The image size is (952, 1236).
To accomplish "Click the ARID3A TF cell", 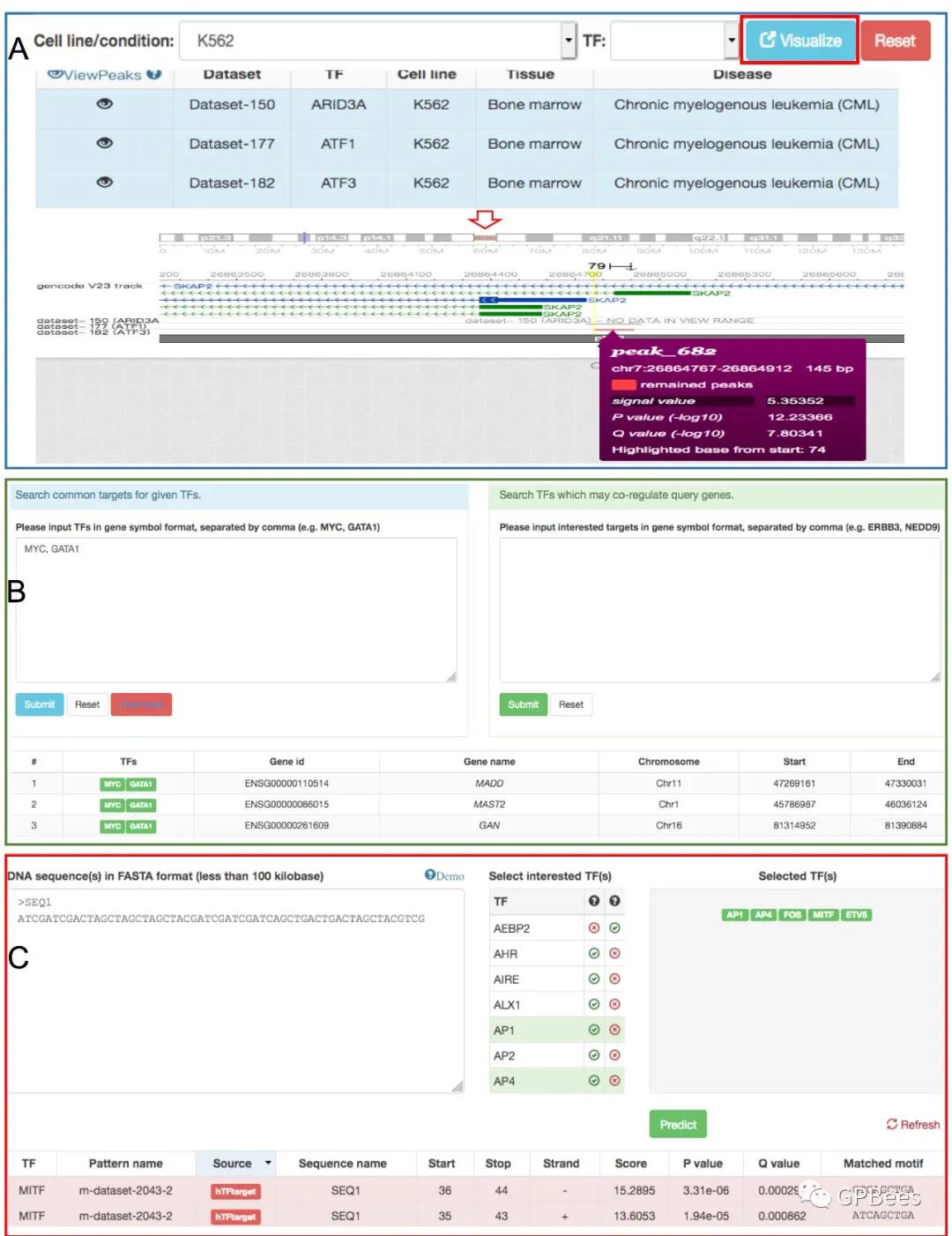I will pyautogui.click(x=338, y=104).
